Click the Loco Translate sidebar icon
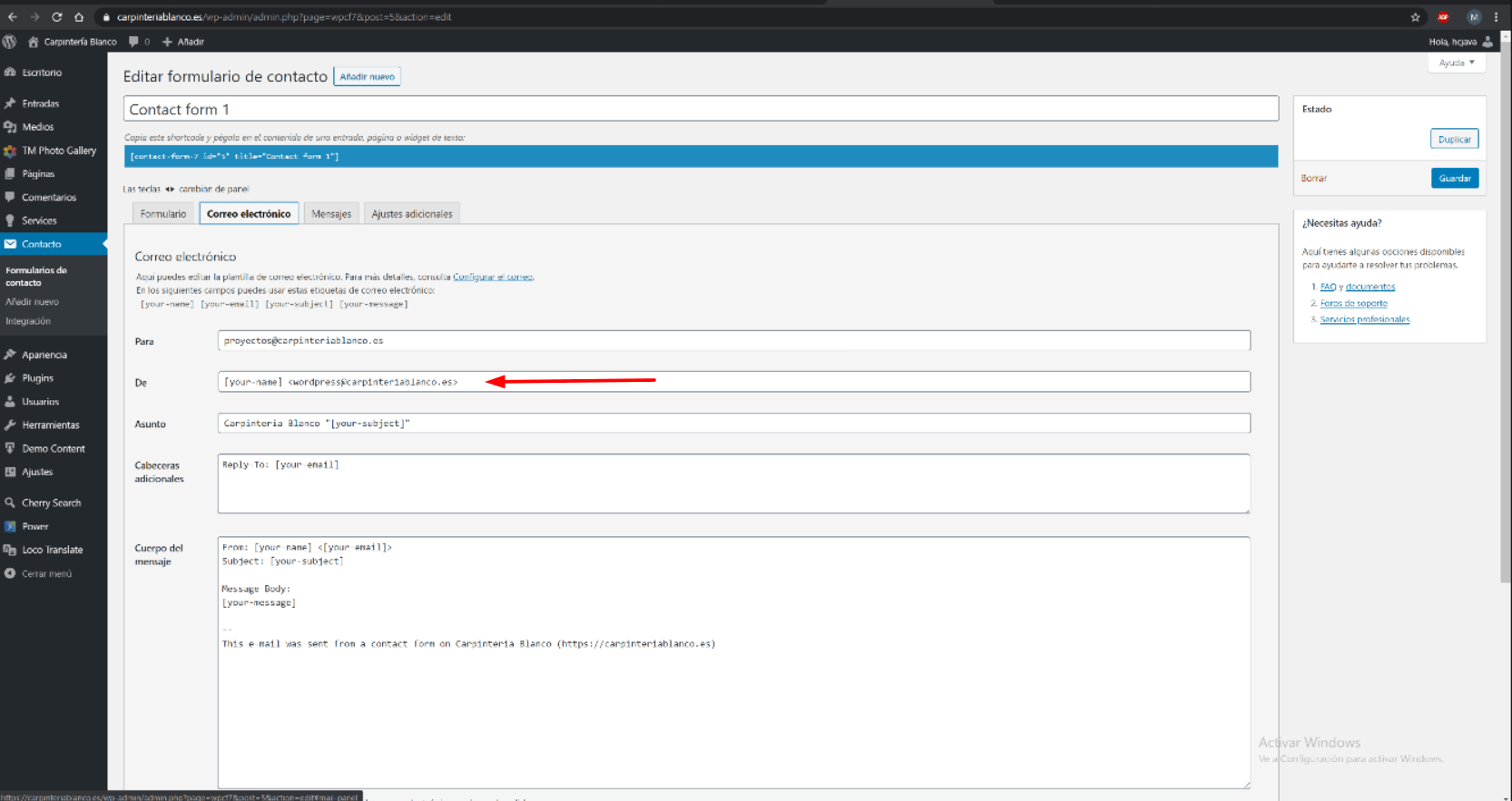 click(10, 550)
